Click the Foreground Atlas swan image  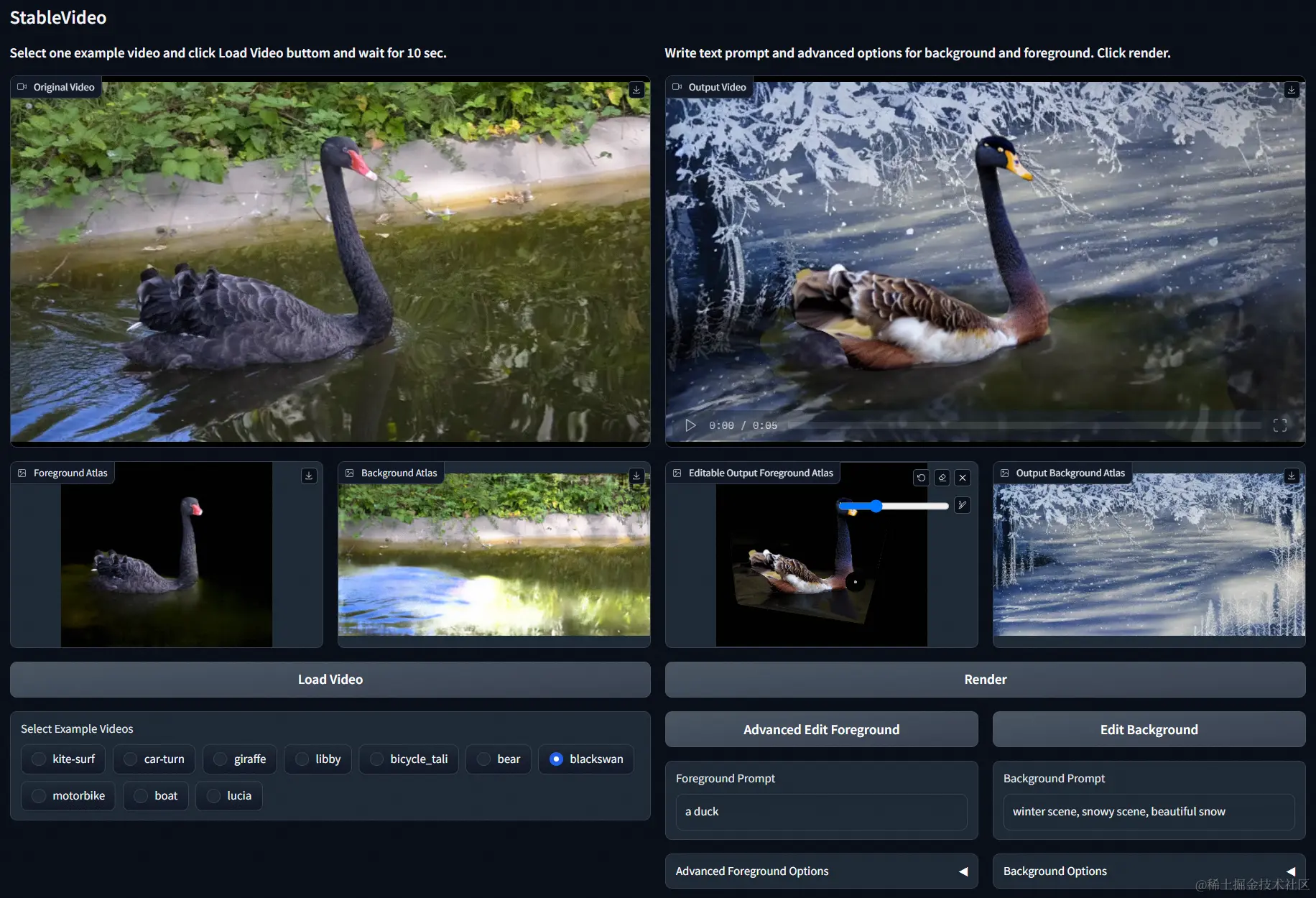(167, 555)
